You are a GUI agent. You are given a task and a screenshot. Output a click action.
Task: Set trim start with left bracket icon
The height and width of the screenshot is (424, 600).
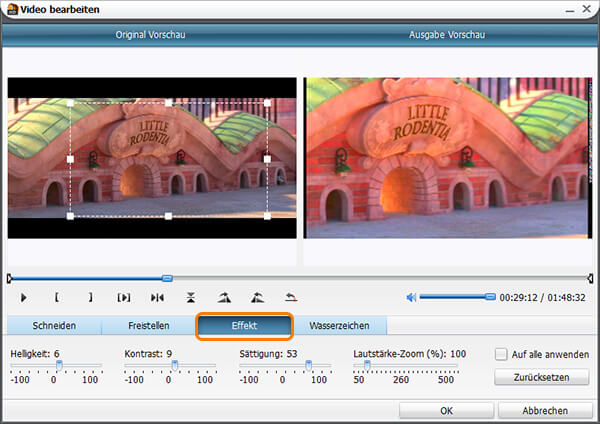coord(57,297)
